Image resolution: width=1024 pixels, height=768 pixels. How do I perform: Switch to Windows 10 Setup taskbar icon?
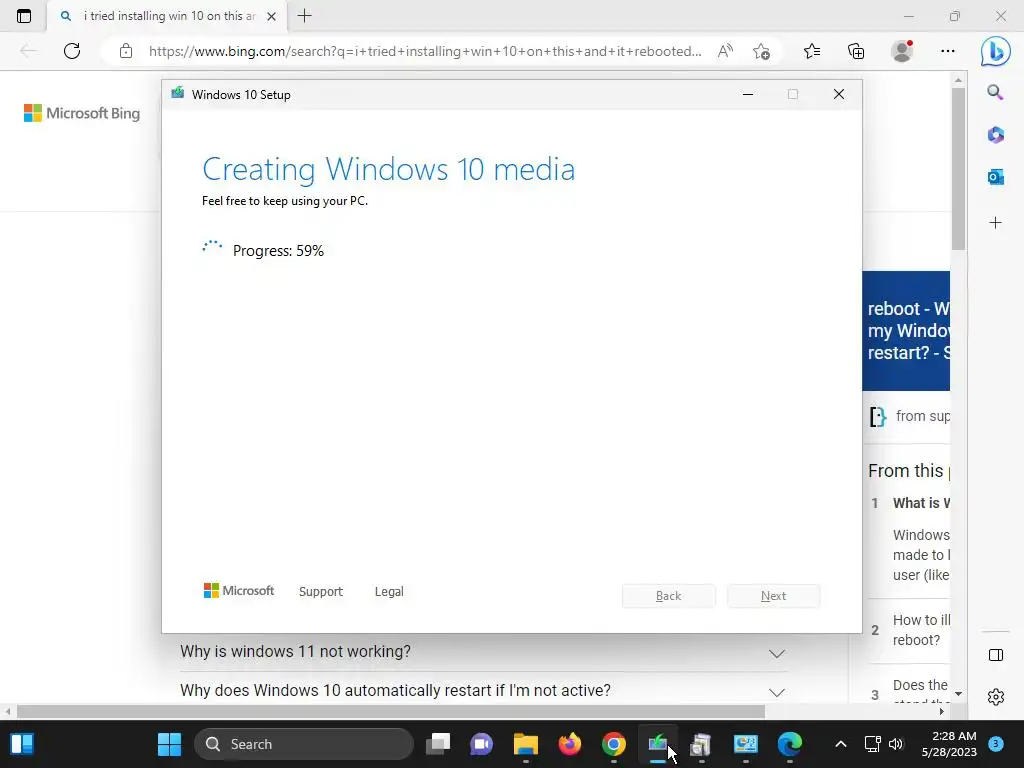tap(658, 744)
